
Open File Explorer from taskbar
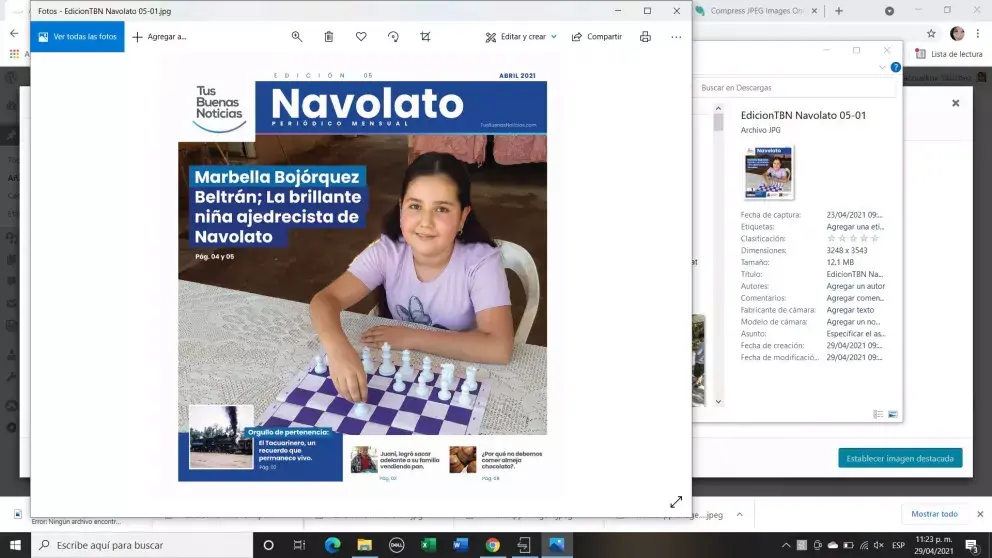(364, 545)
